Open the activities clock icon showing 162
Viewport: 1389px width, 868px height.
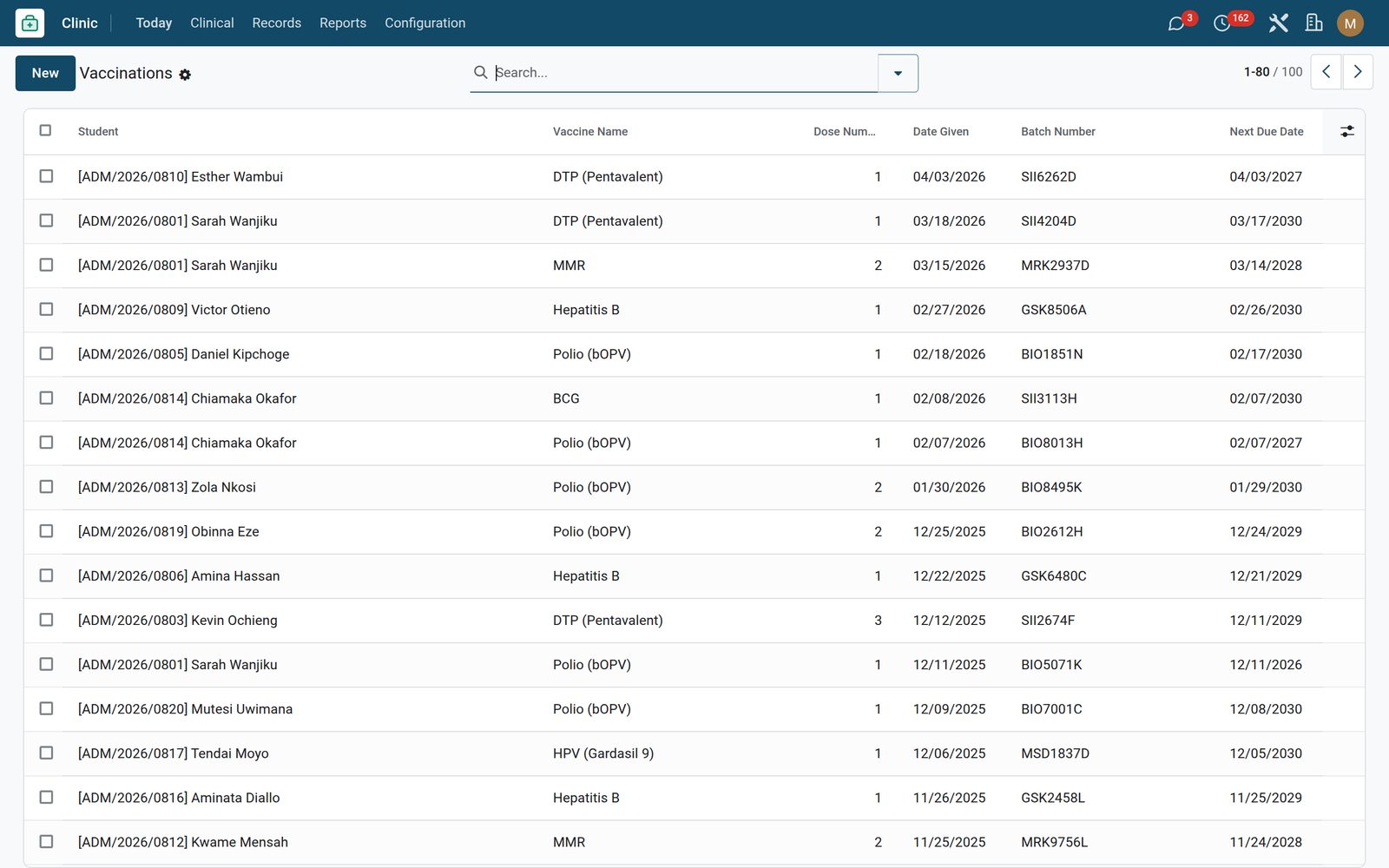(1222, 23)
